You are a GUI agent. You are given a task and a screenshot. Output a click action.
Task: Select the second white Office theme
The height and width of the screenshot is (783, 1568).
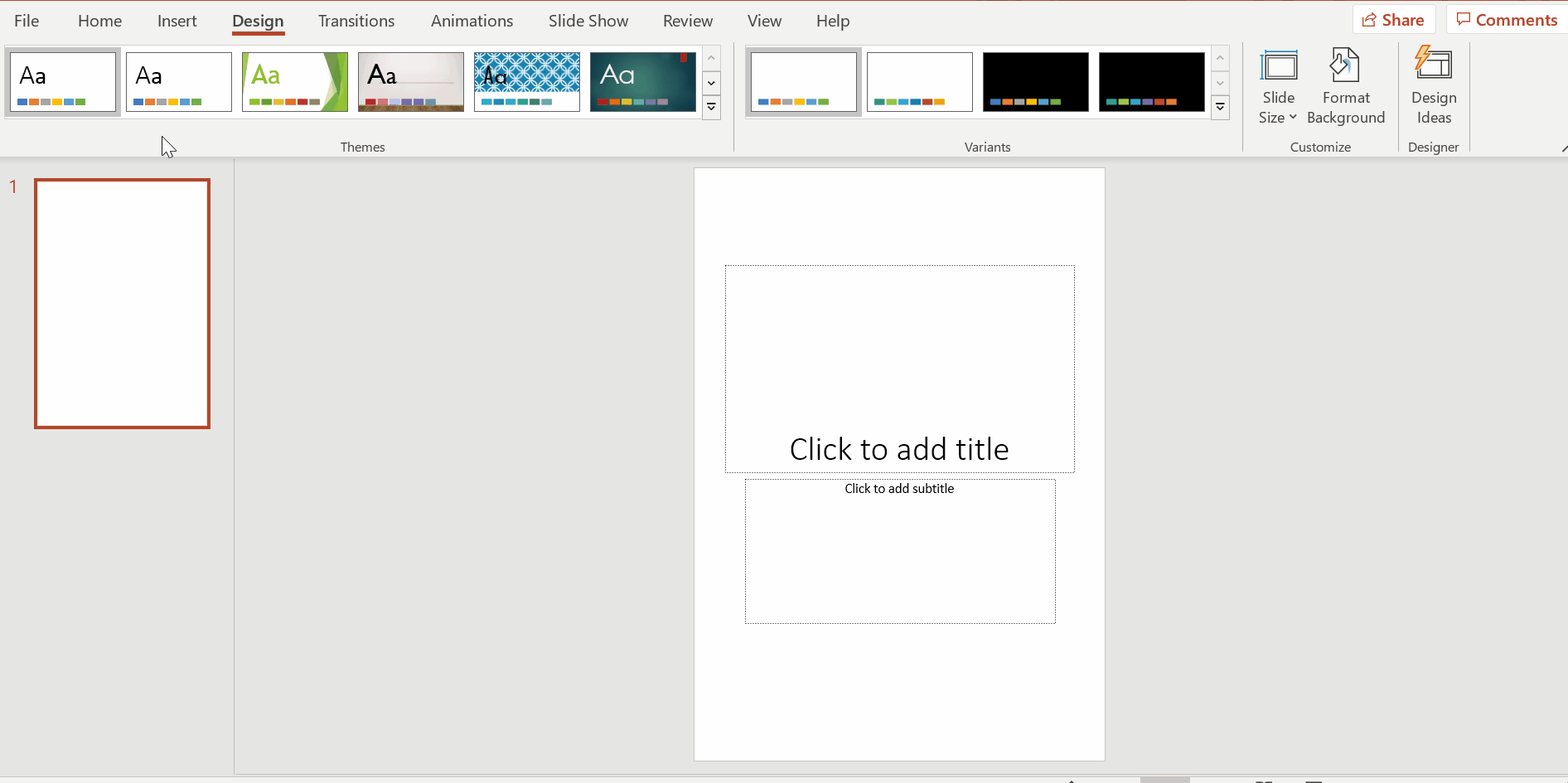tap(178, 82)
